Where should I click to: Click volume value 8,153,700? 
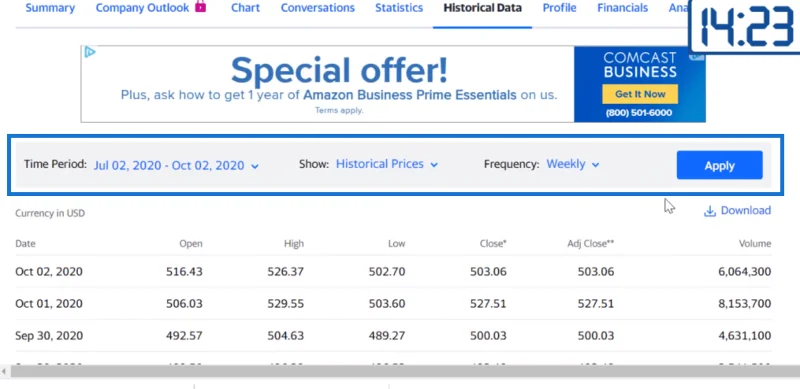pyautogui.click(x=745, y=304)
